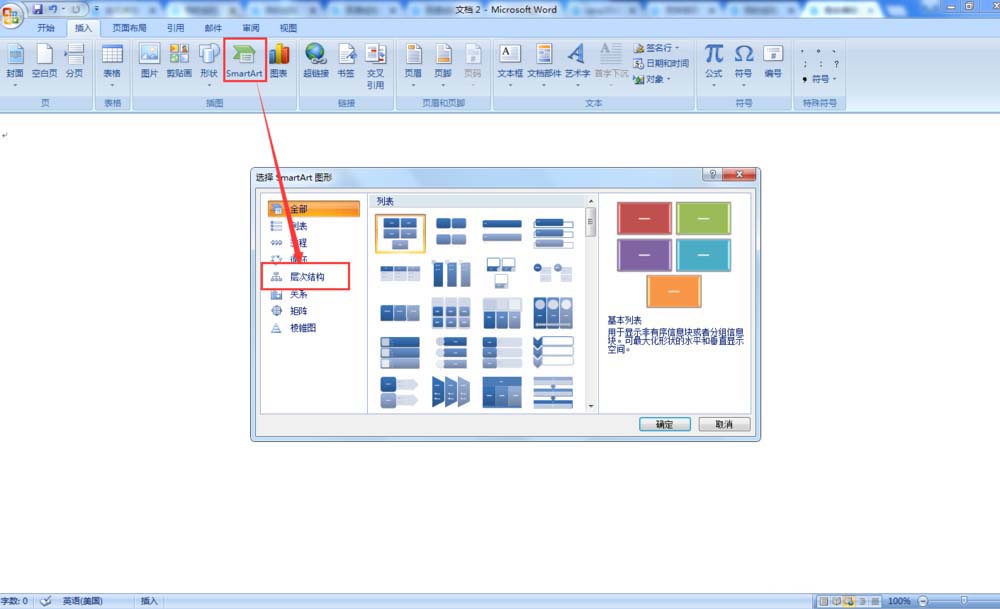This screenshot has height=609, width=1000.
Task: Switch to the 开始 Home tab
Action: (46, 28)
